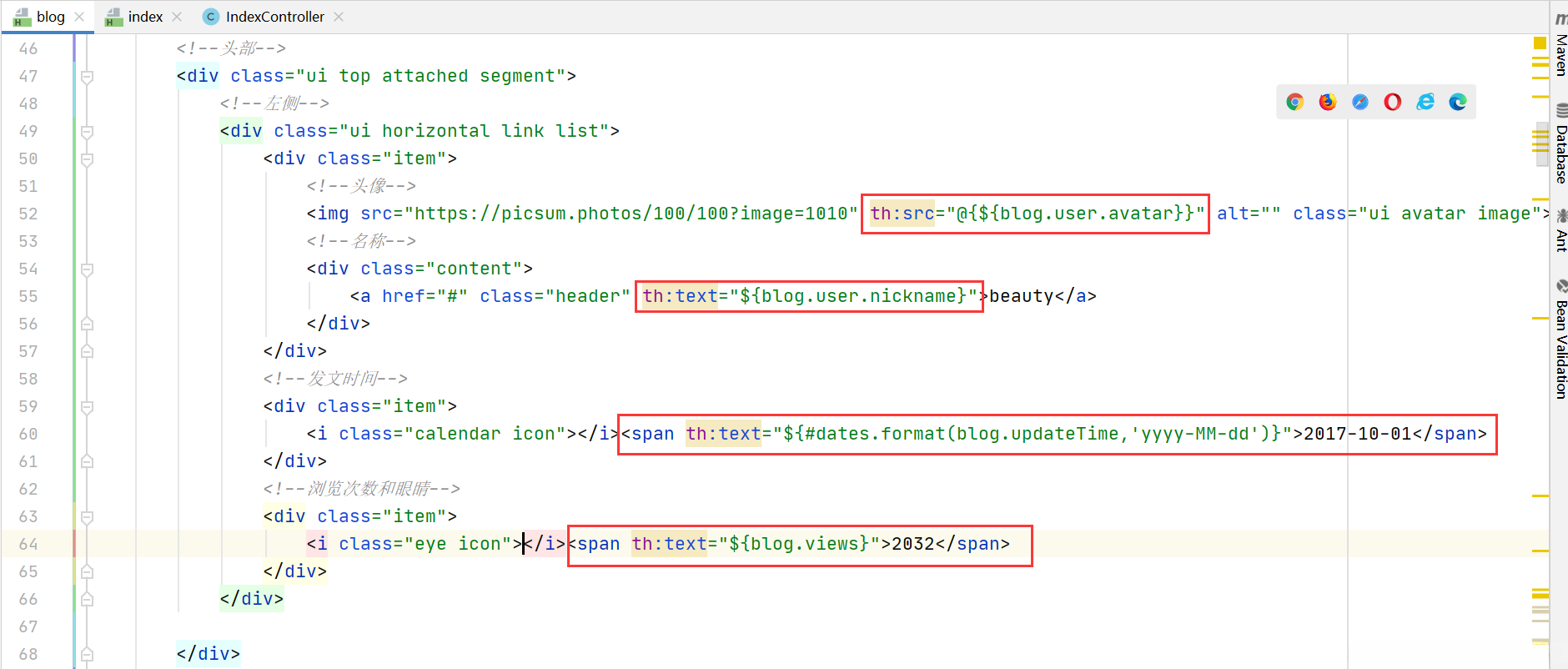Screen dimensions: 1568x669
Task: Fold closing div marker at line 65
Action: [87, 571]
